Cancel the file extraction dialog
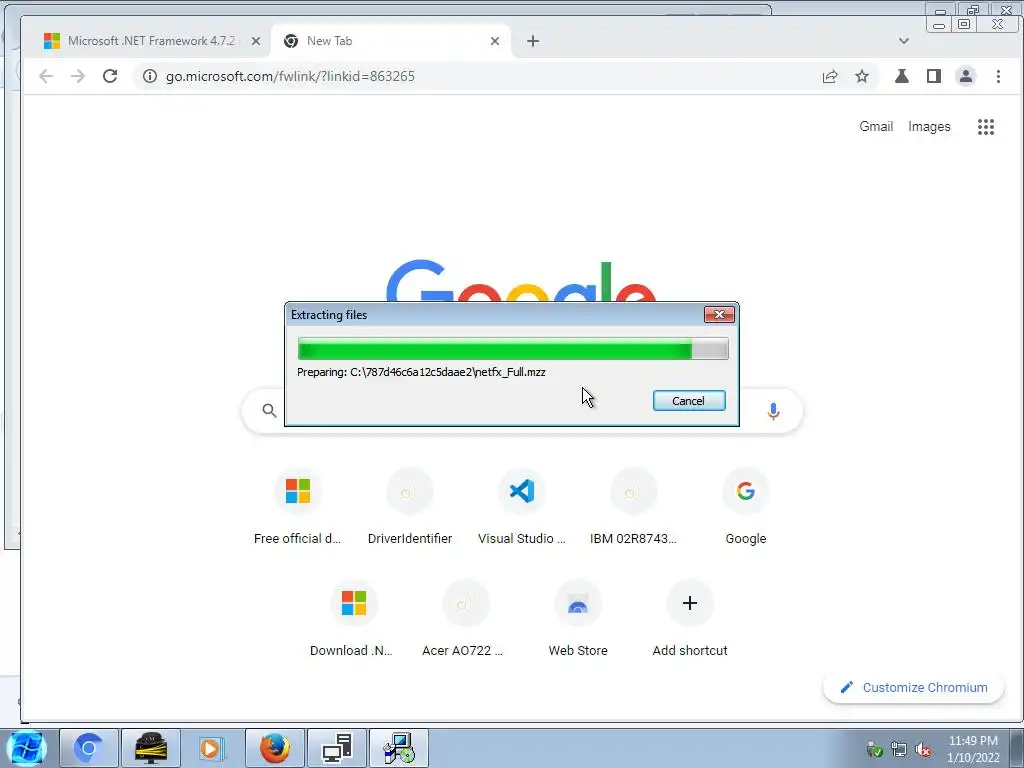1024x768 pixels. tap(688, 400)
